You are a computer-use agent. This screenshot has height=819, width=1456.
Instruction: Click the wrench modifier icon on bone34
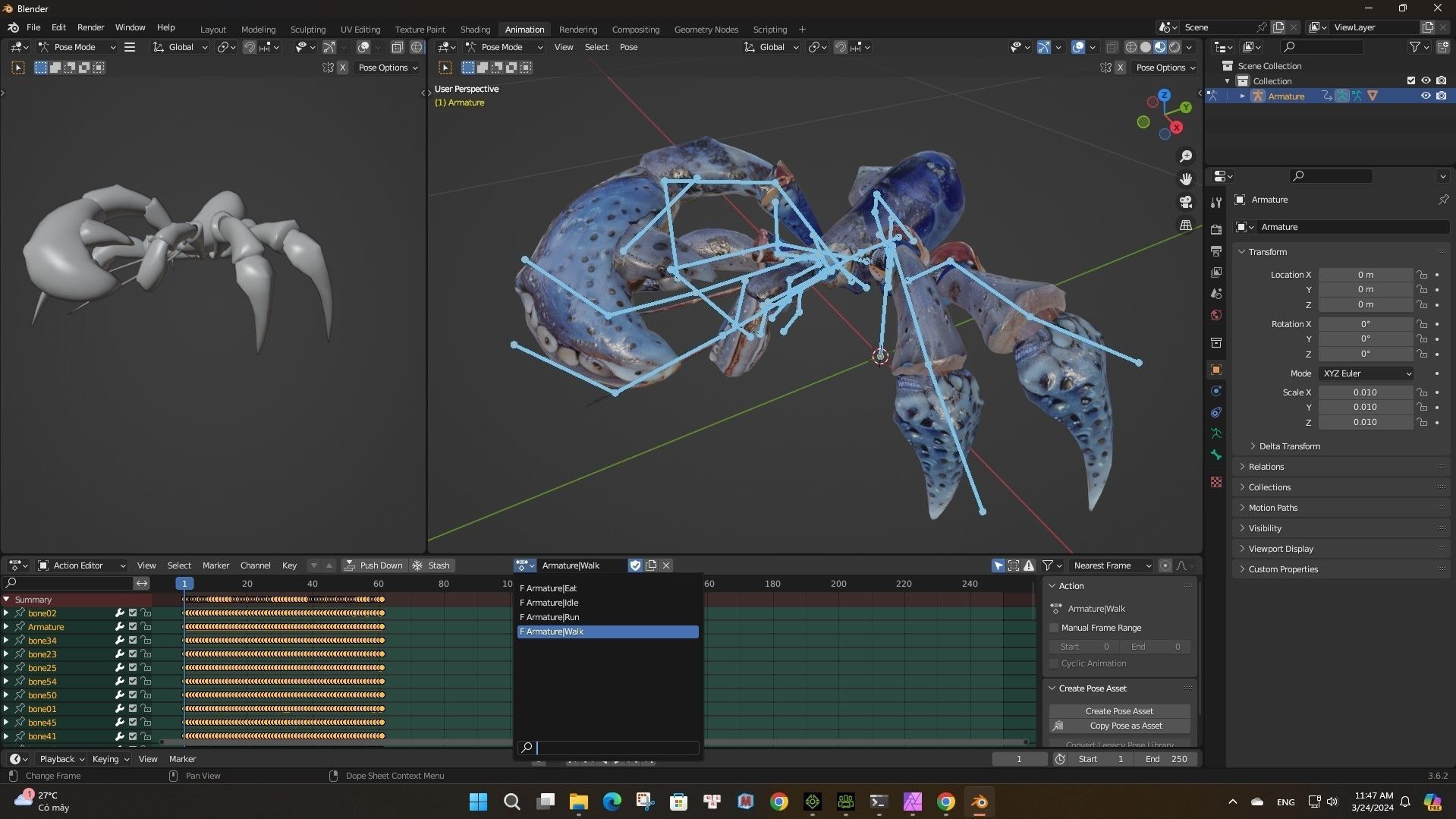pyautogui.click(x=119, y=641)
